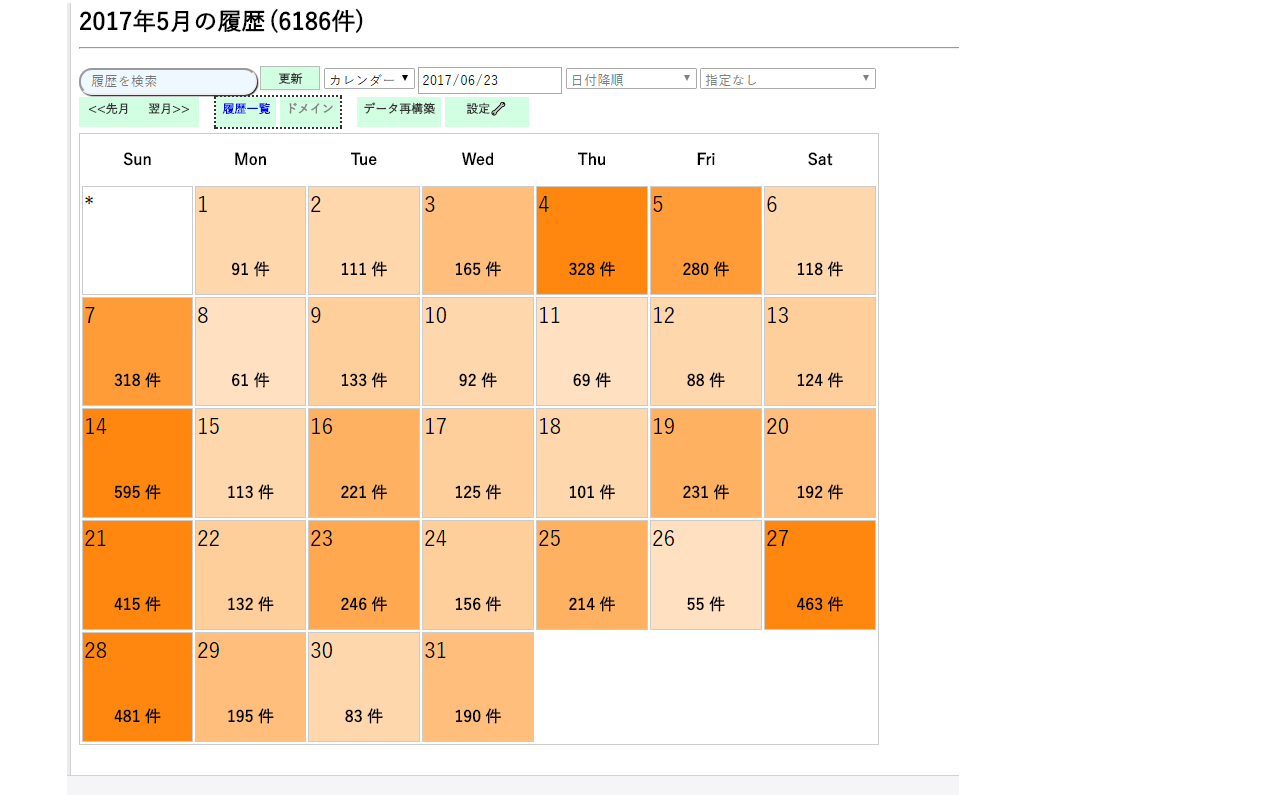Open May 29 cell with 195 件
The image size is (1280, 800).
pos(250,687)
